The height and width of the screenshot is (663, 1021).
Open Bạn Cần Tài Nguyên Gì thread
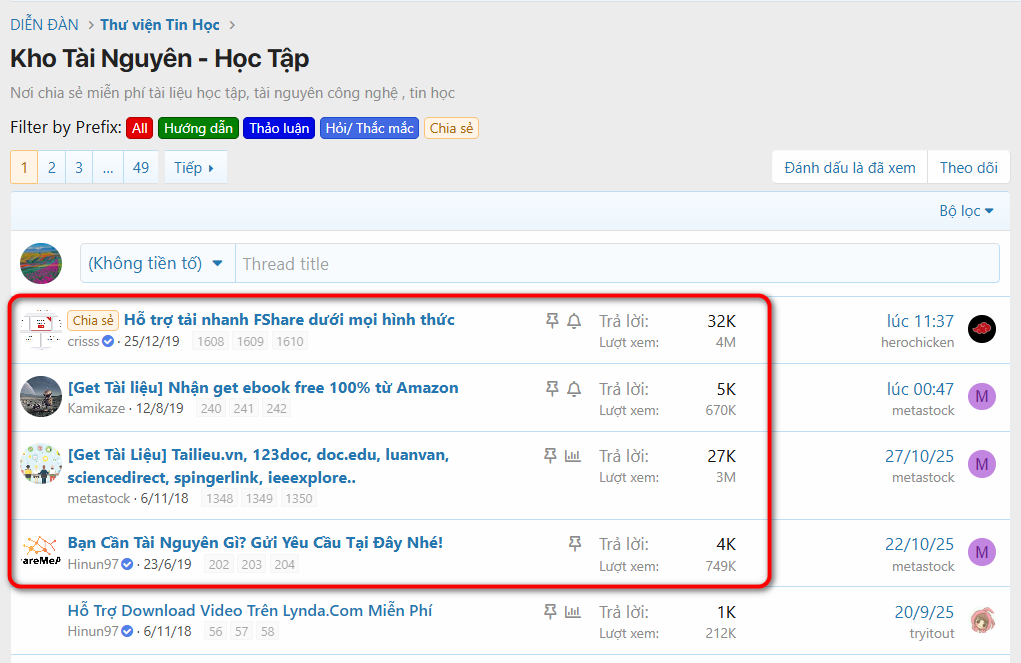coord(255,543)
